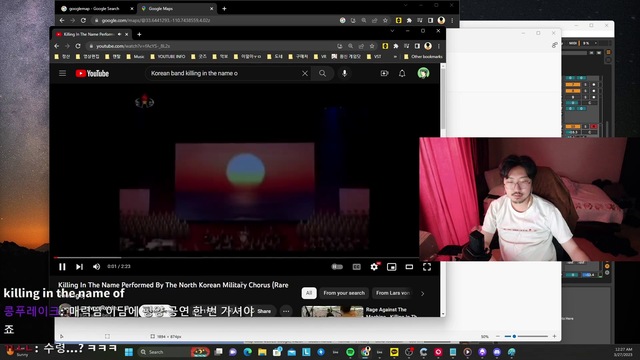Screen dimensions: 640x360
Task: Open the YouTube Create video menu
Action: coord(384,73)
